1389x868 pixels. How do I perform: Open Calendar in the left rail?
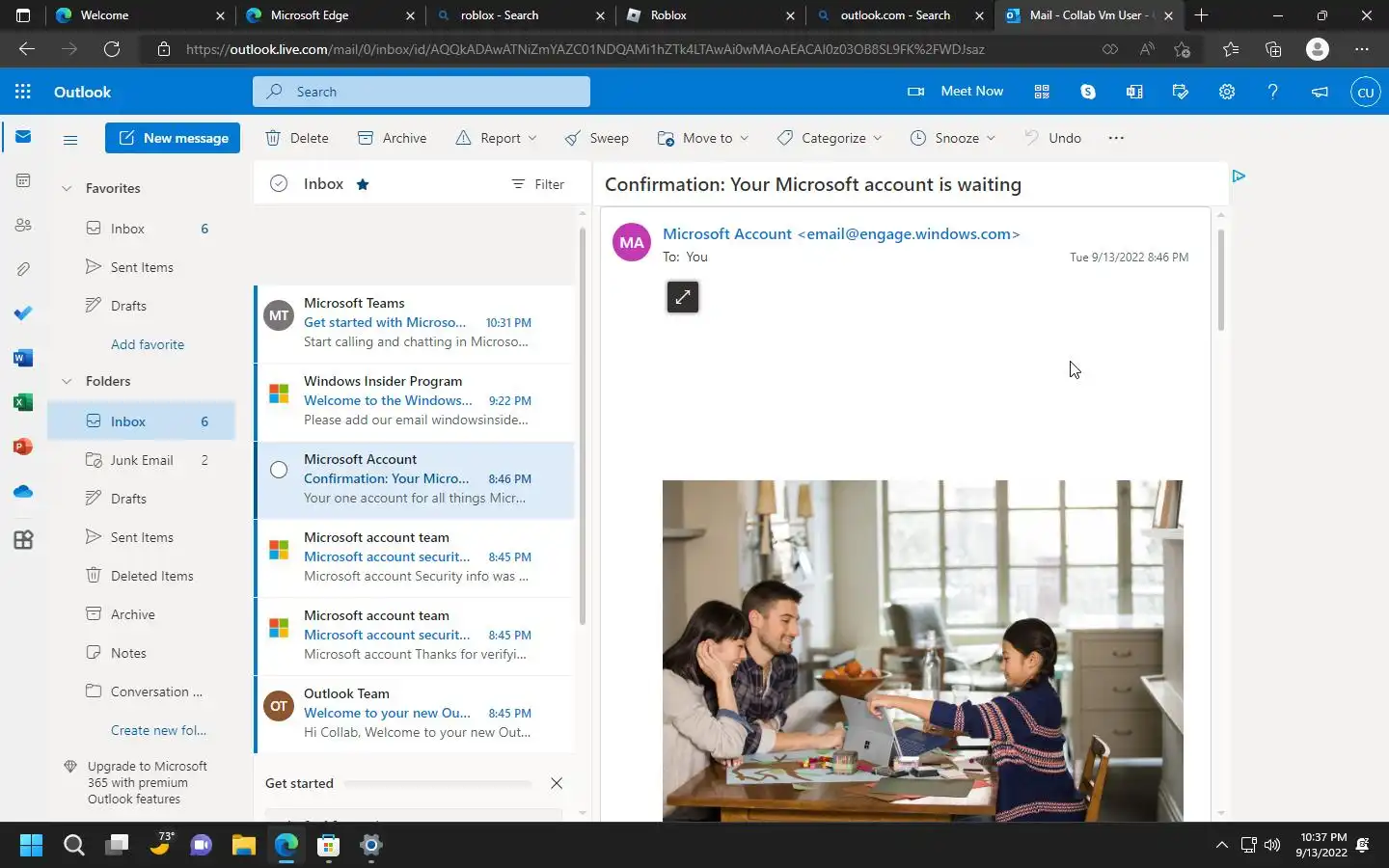(x=23, y=180)
